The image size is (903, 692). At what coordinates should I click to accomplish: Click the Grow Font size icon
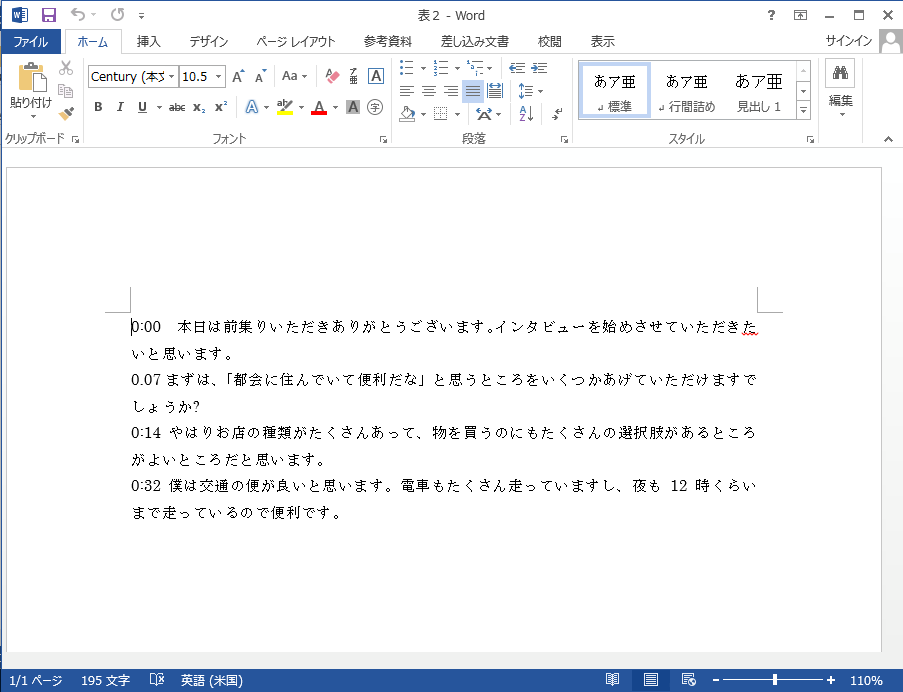[x=238, y=76]
